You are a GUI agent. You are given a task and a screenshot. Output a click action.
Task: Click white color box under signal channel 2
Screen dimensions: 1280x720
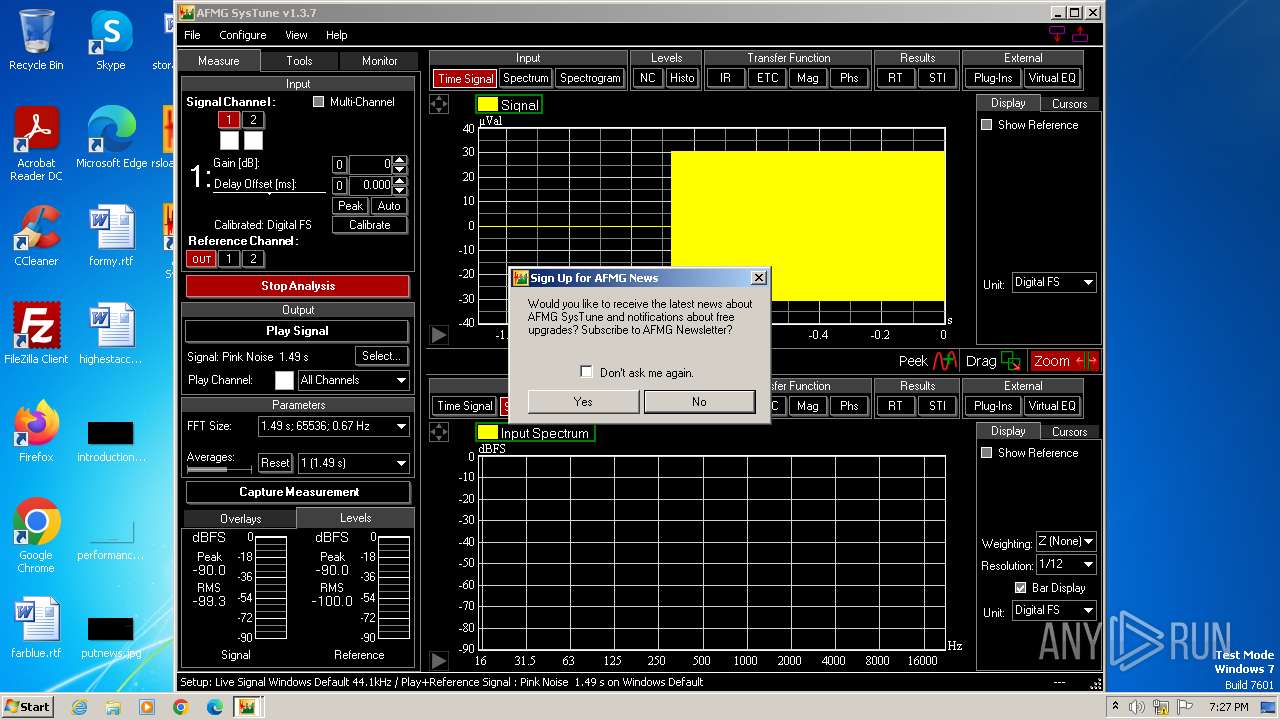coord(253,140)
